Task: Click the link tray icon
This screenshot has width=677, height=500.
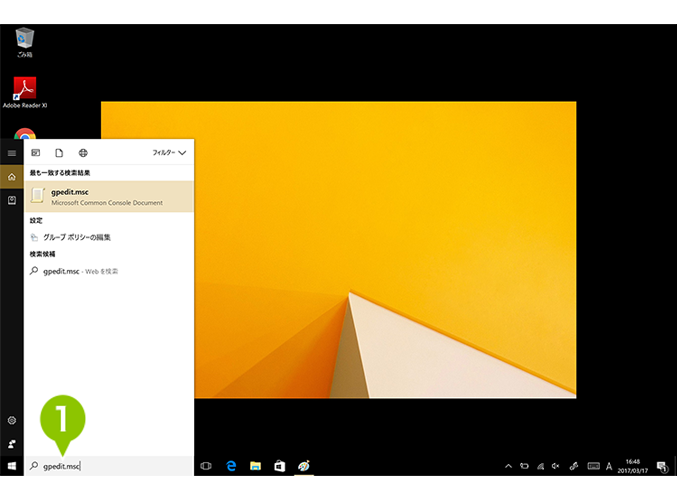Action: click(x=574, y=466)
